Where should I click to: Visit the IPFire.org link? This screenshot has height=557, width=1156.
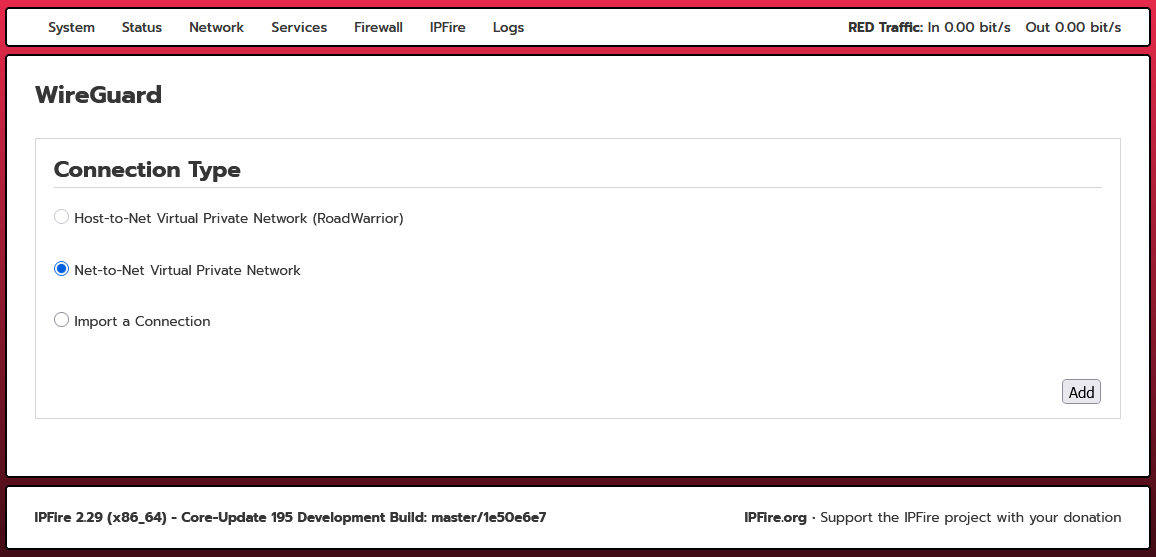pos(776,517)
